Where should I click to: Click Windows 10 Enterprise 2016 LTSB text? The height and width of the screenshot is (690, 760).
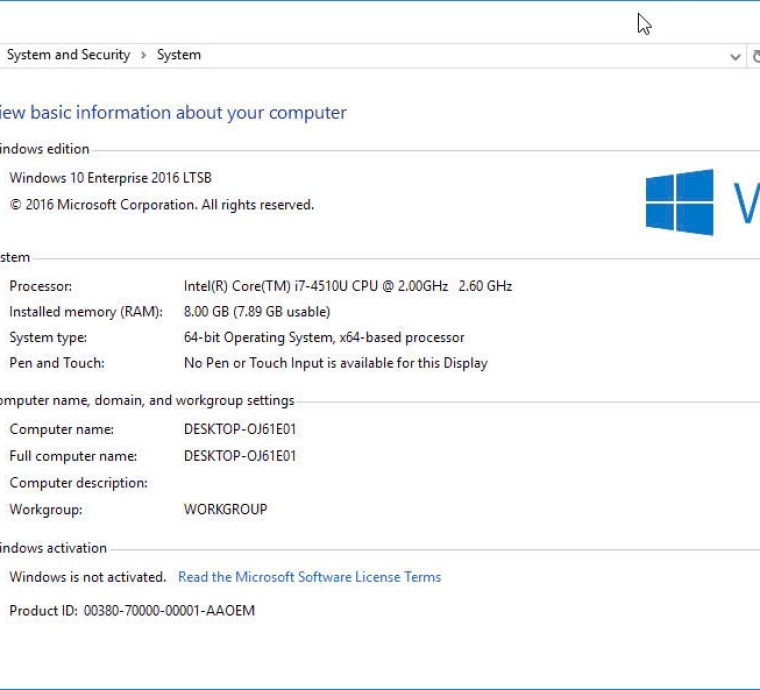pos(111,178)
